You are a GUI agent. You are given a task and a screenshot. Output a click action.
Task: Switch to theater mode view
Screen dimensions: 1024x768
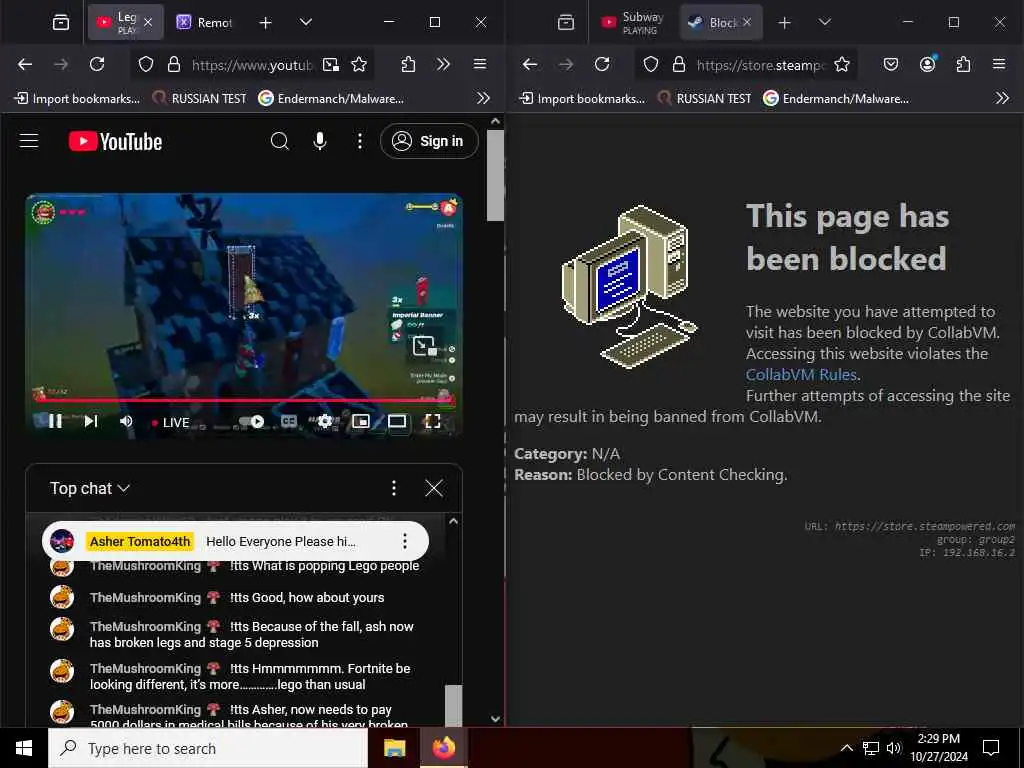(397, 422)
